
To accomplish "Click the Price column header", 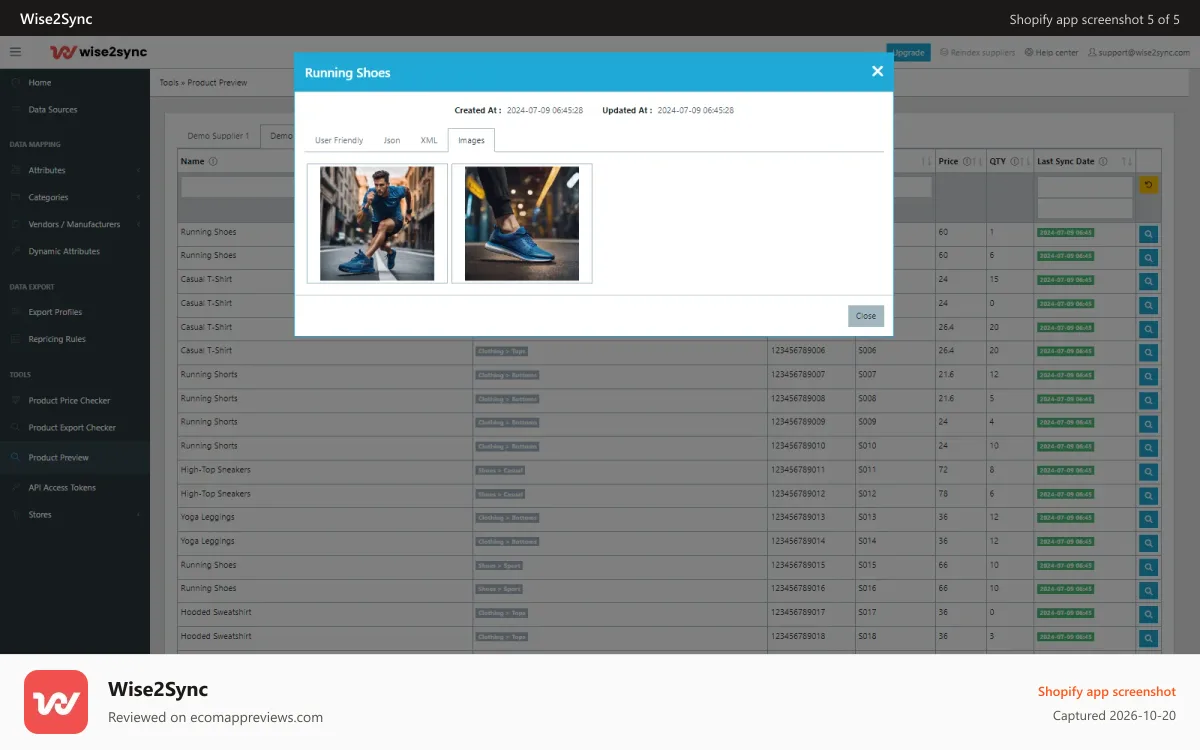I will click(948, 161).
